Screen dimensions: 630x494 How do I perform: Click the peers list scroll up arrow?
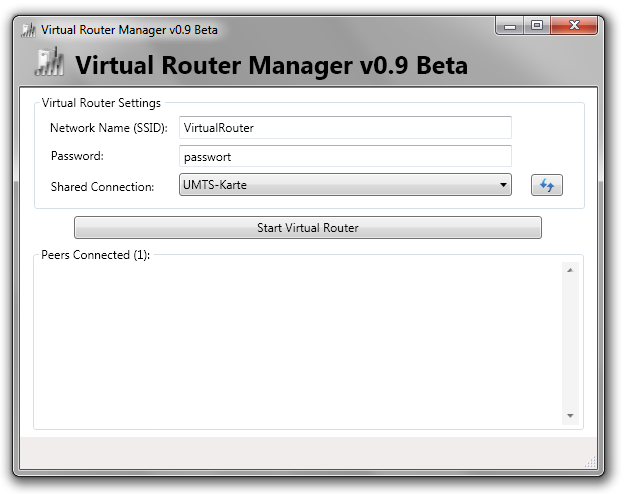click(x=570, y=270)
